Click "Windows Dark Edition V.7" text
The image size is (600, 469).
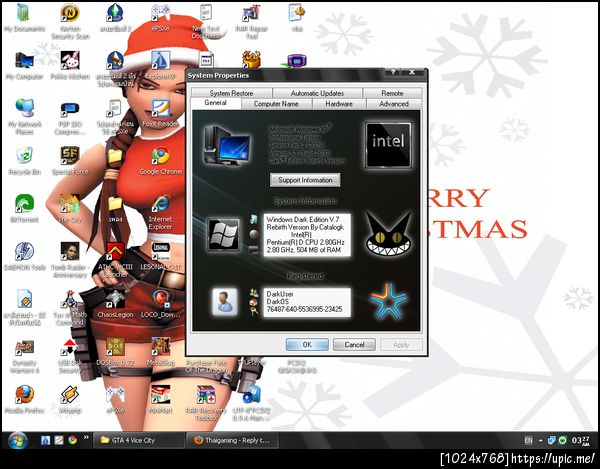(x=303, y=220)
